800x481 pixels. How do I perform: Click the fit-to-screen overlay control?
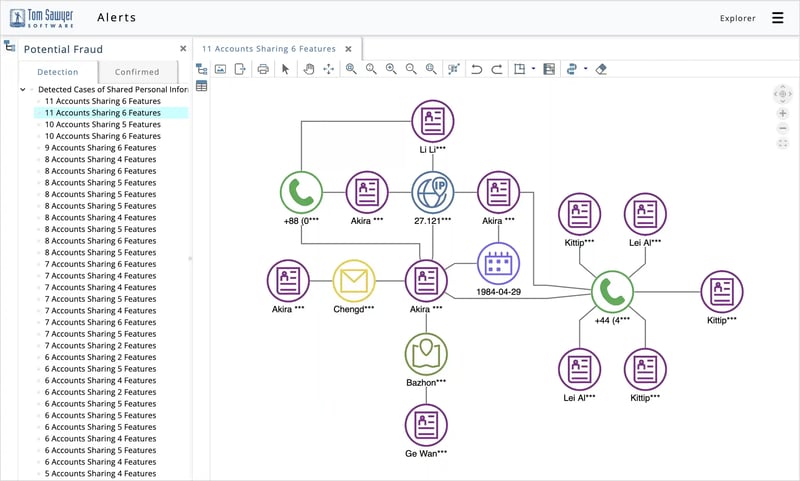[783, 144]
